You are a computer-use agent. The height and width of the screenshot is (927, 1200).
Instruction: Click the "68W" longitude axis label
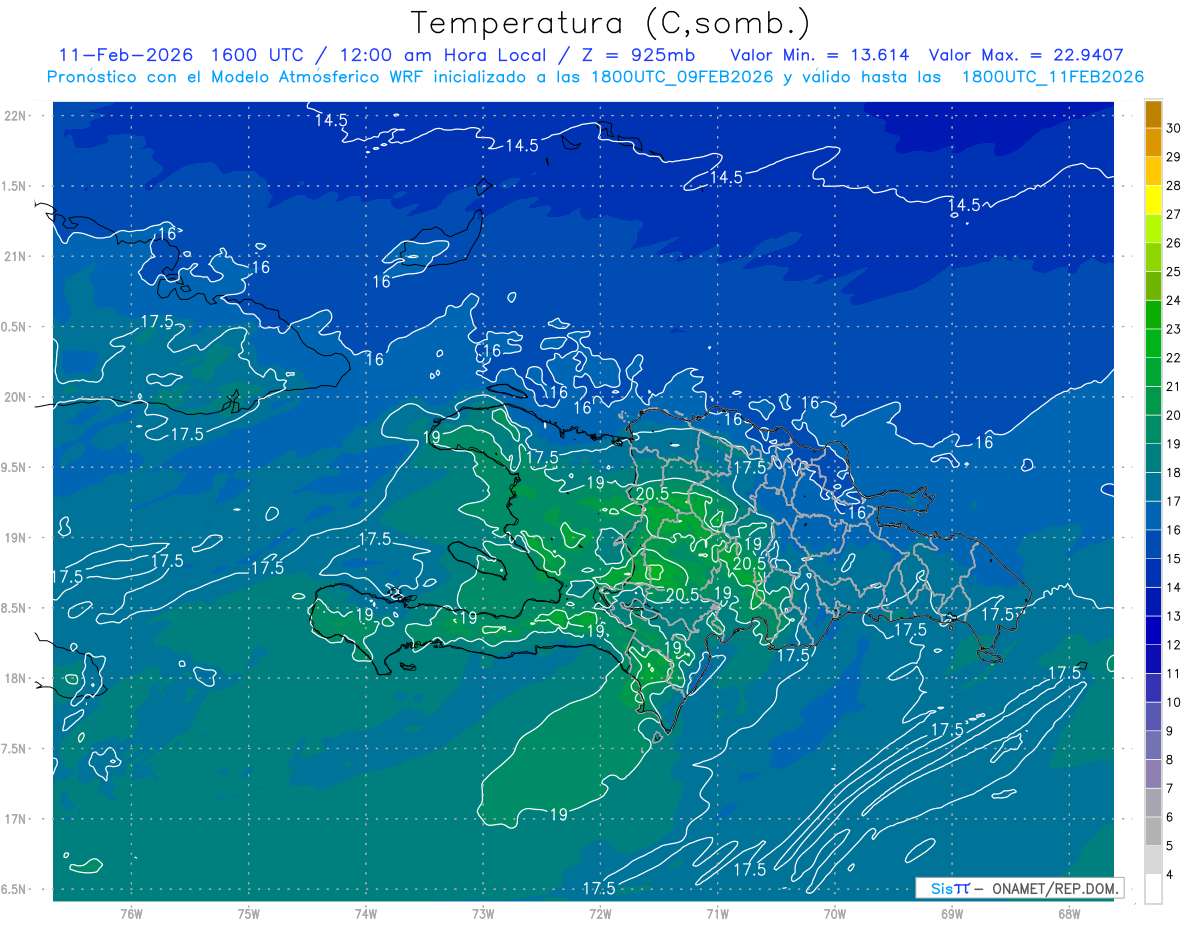1069,914
